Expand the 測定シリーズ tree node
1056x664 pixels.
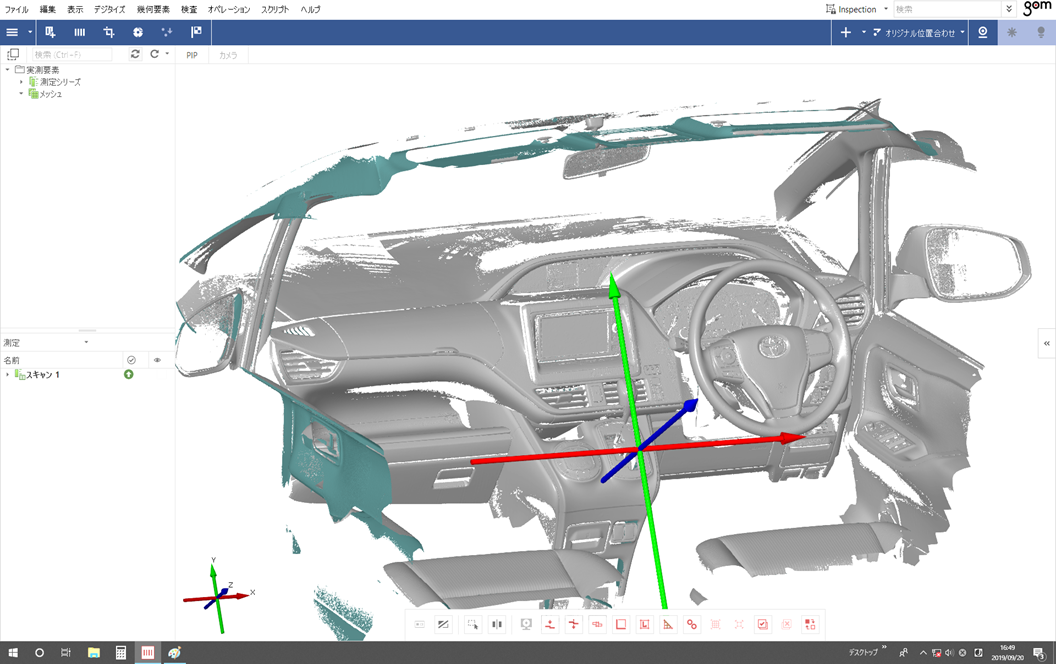21,82
